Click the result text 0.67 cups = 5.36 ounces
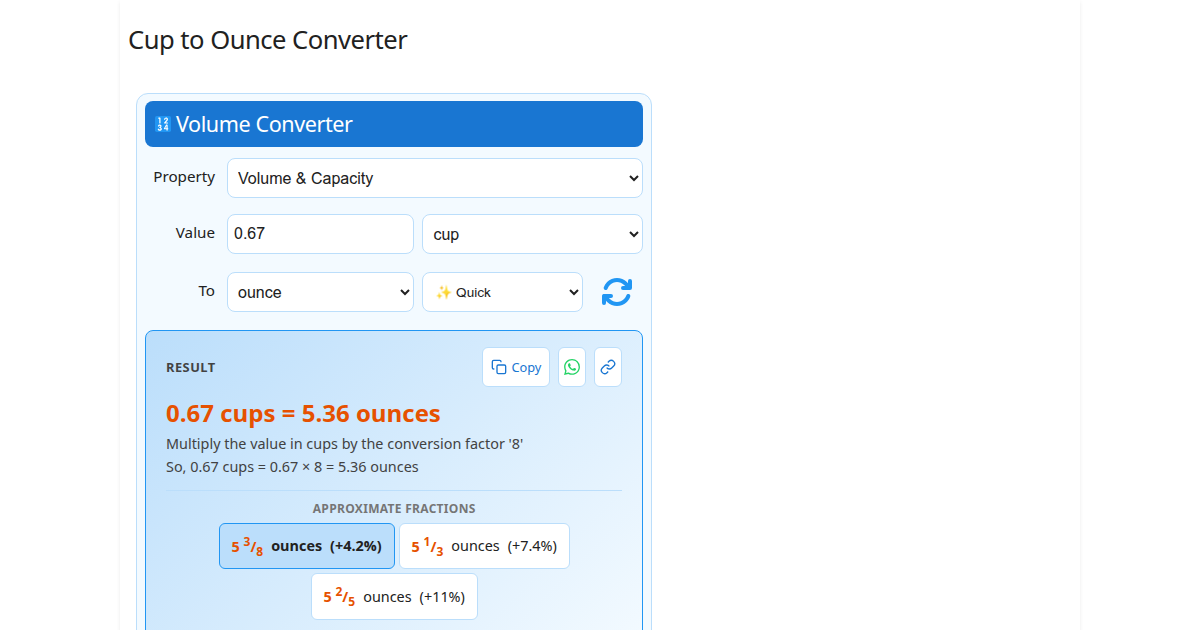The image size is (1200, 630). pos(302,413)
